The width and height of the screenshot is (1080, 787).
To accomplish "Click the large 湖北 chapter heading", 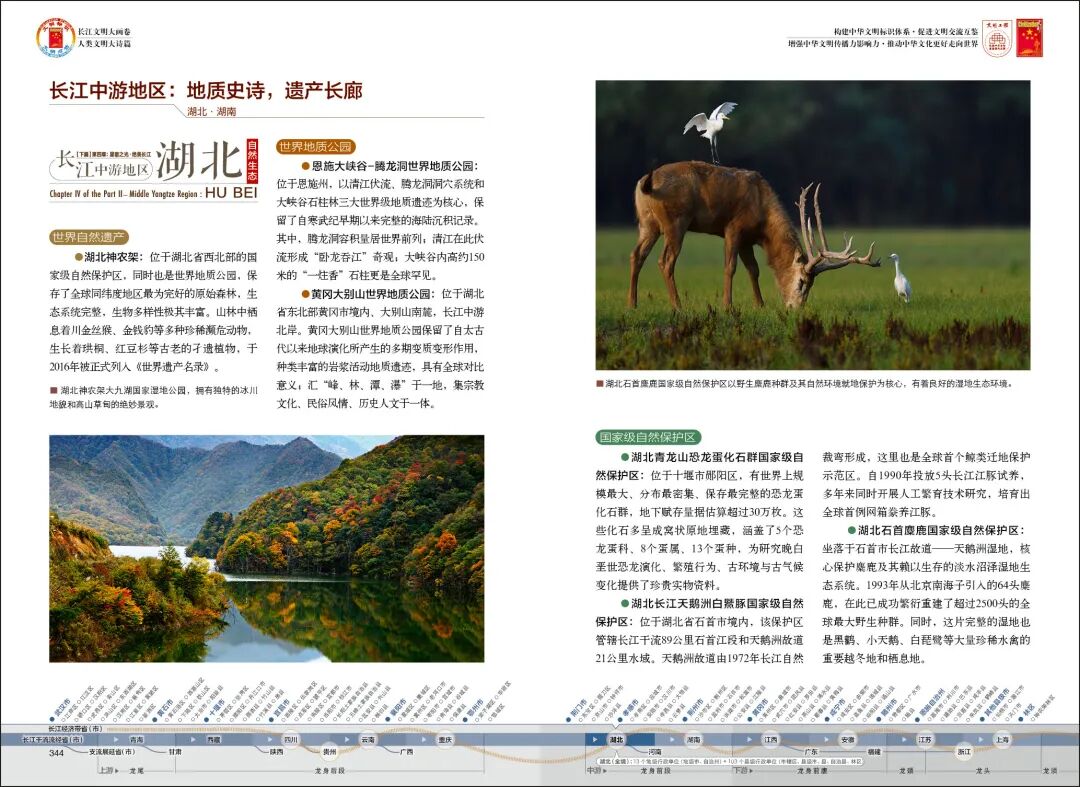I will (x=200, y=160).
